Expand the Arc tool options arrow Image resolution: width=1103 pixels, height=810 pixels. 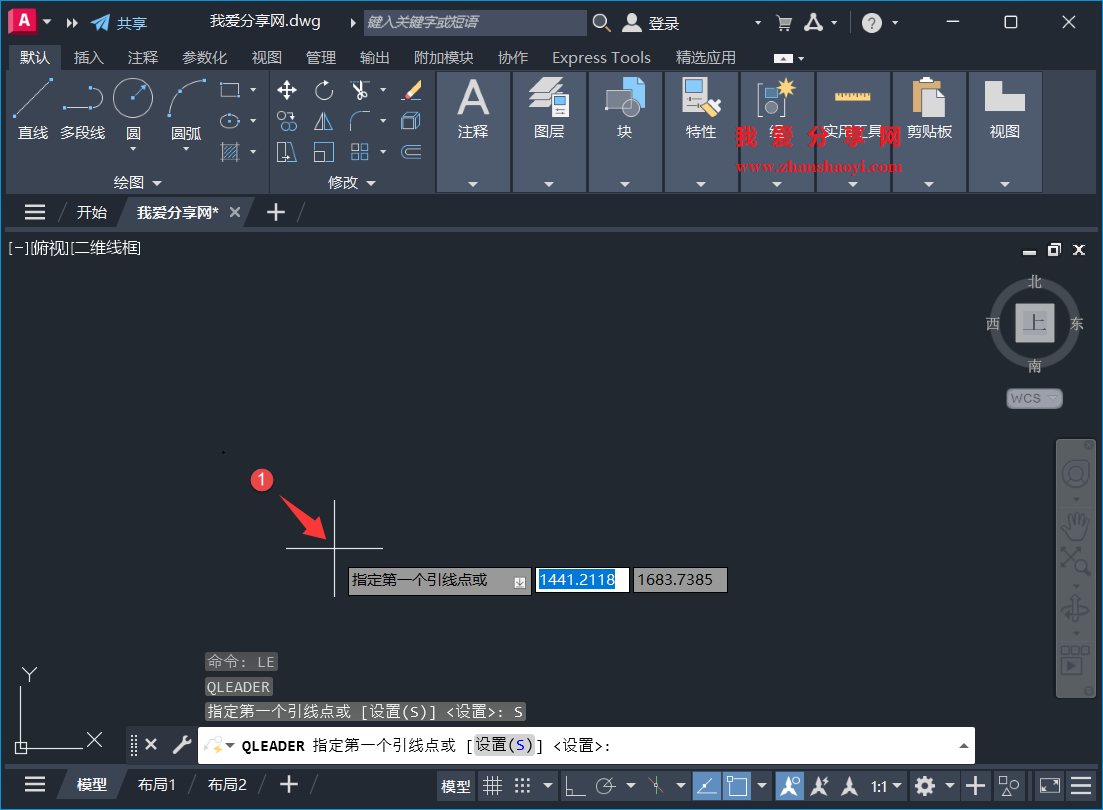point(186,149)
